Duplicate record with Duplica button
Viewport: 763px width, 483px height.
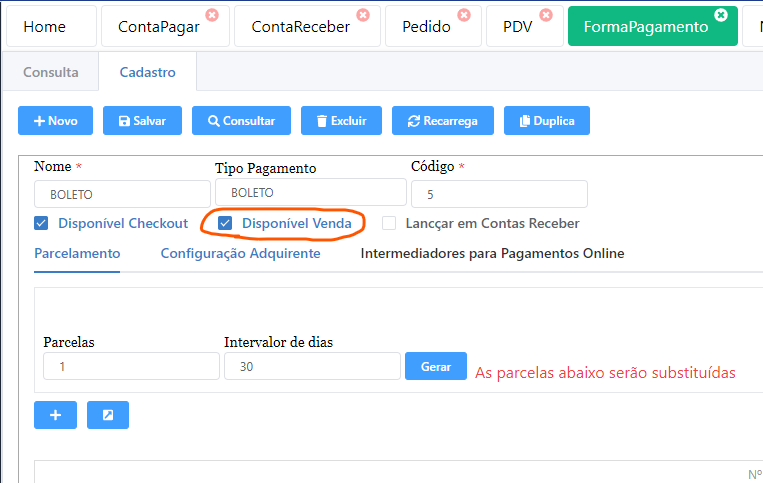[x=546, y=121]
